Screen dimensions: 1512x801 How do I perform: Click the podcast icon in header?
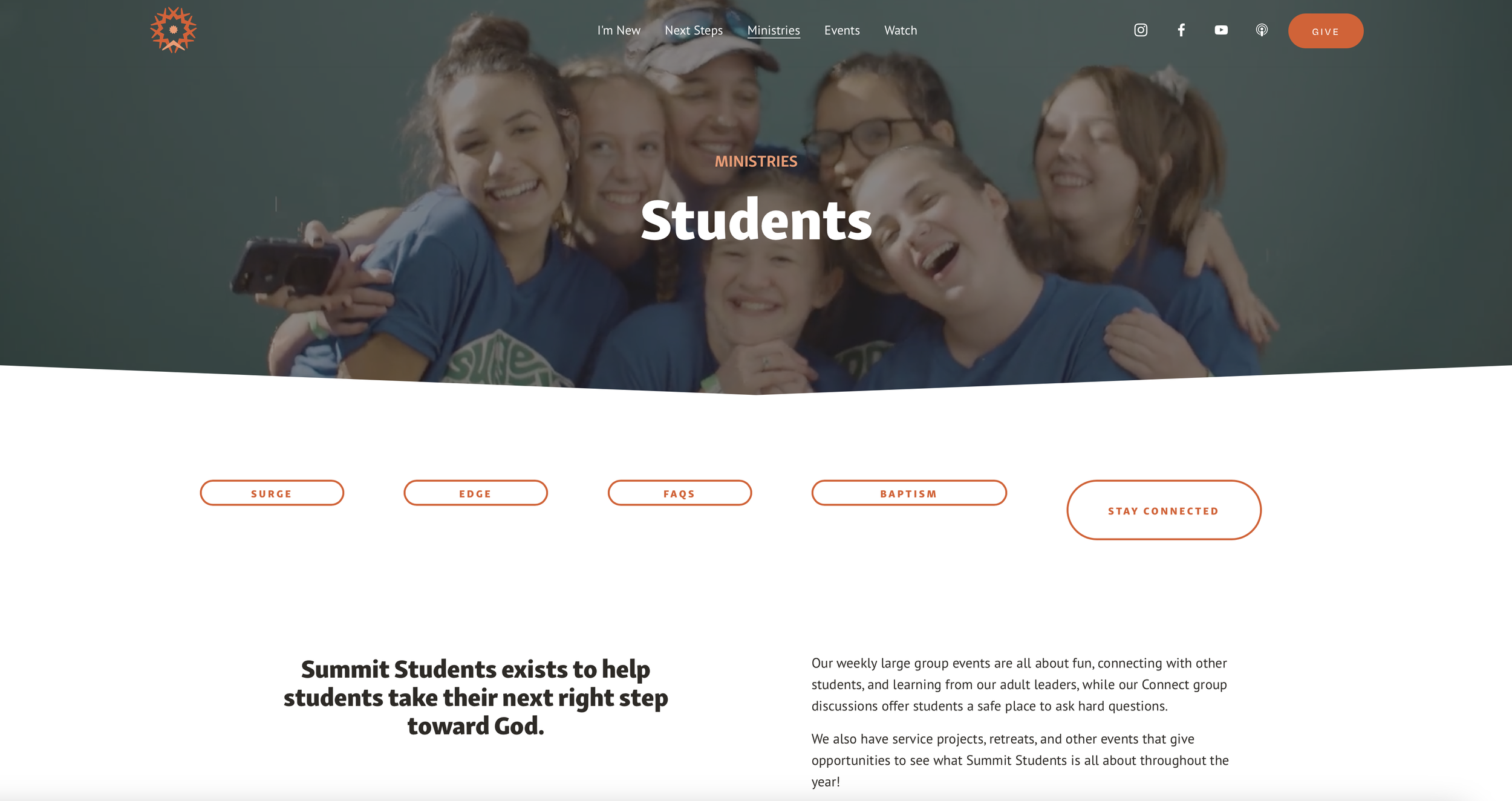point(1262,30)
